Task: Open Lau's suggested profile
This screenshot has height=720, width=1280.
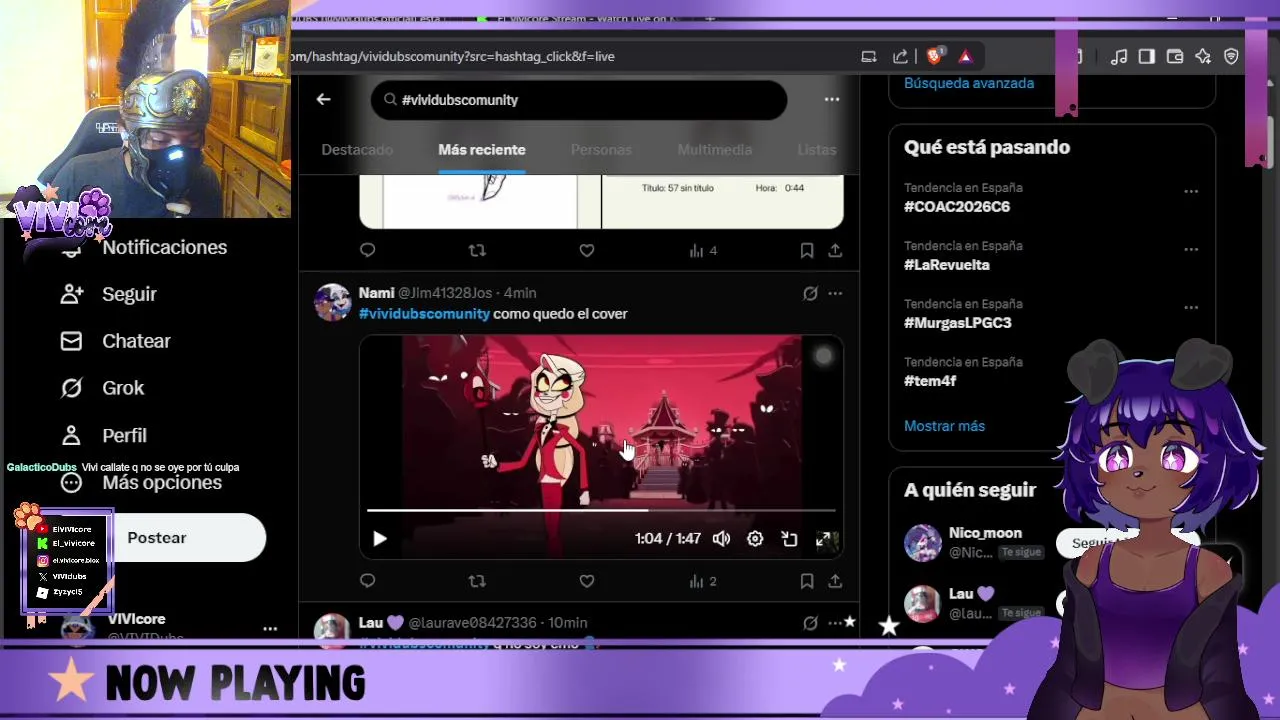Action: click(972, 593)
